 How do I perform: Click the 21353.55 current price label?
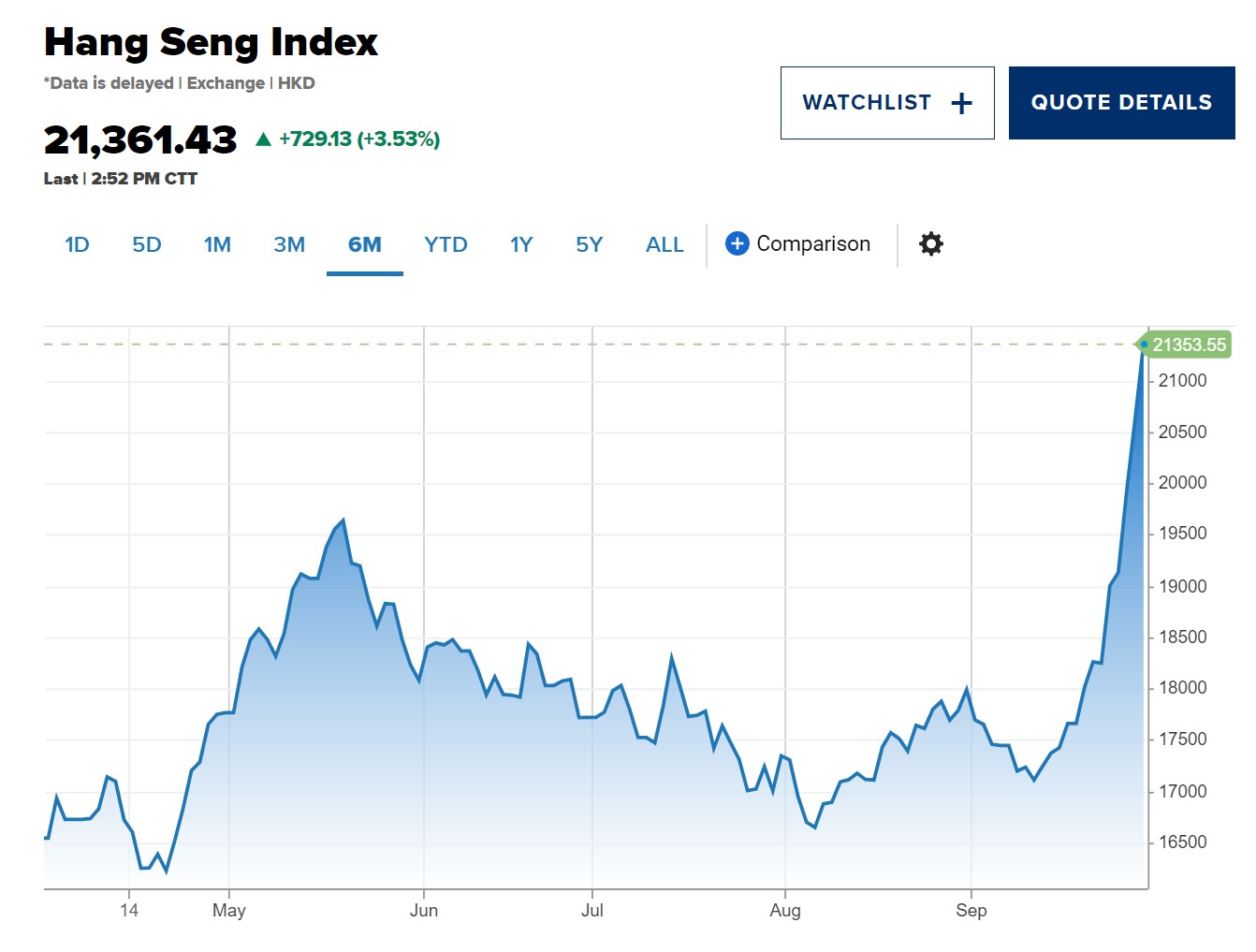(1189, 345)
